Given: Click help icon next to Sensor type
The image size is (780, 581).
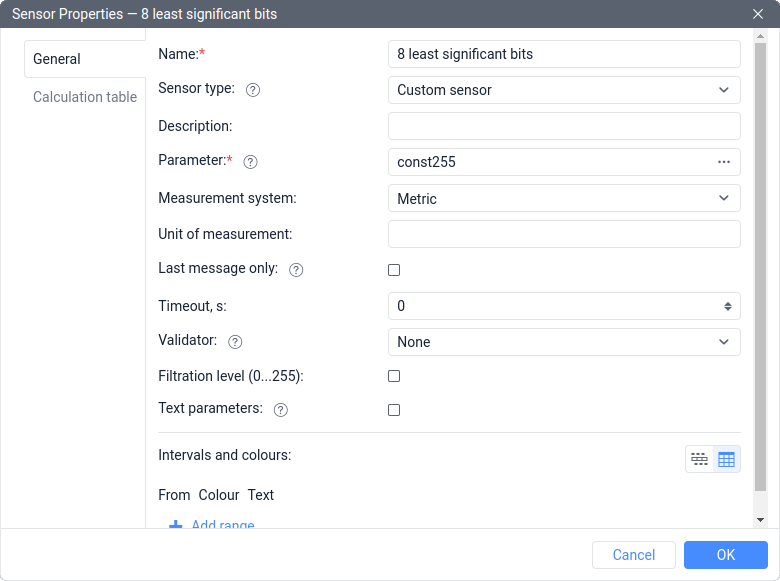Looking at the screenshot, I should [253, 90].
